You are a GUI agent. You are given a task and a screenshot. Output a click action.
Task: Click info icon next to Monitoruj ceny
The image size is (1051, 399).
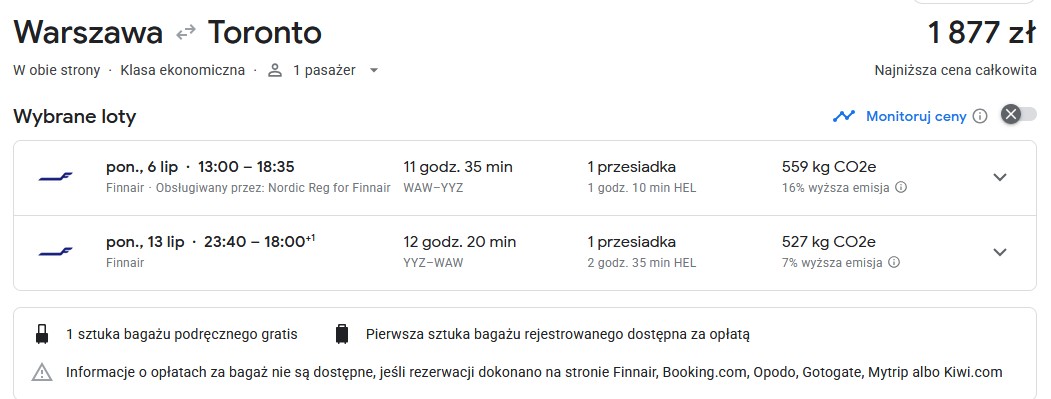tap(980, 117)
